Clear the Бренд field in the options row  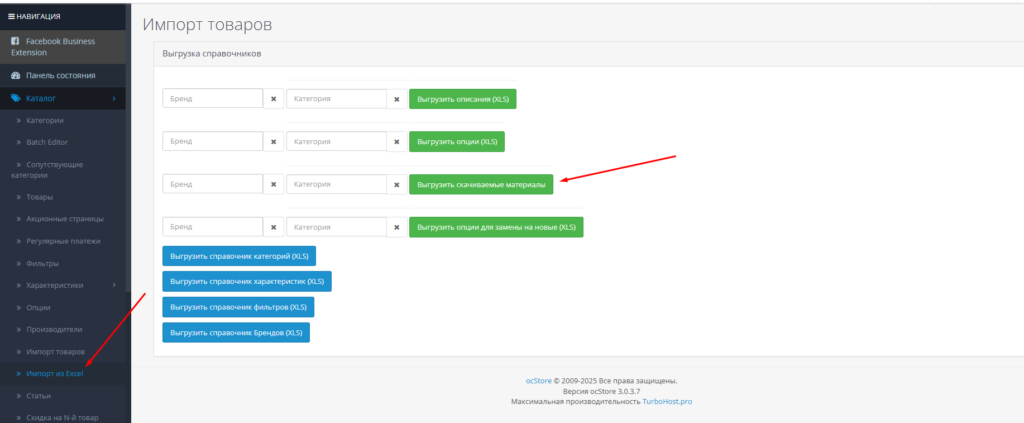(274, 142)
